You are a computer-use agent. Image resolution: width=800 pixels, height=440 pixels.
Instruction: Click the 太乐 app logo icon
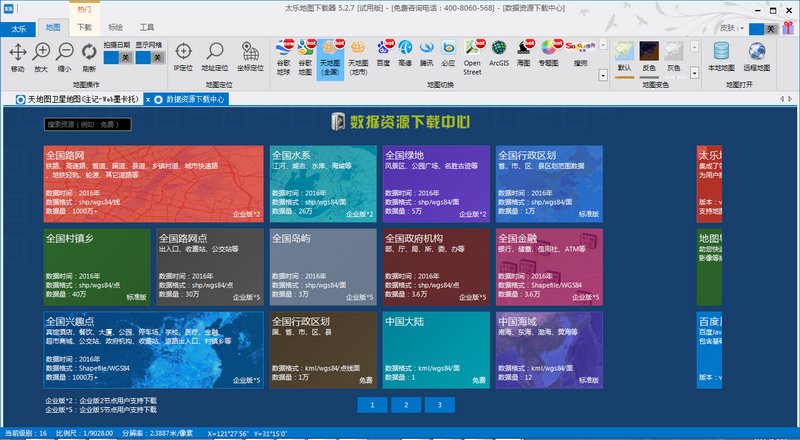[9, 9]
